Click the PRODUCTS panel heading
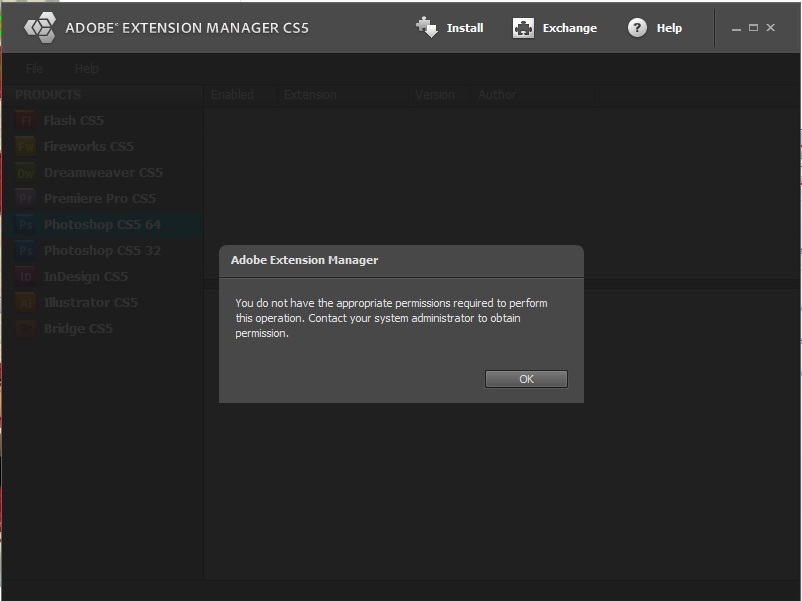This screenshot has height=601, width=802. pyautogui.click(x=48, y=95)
